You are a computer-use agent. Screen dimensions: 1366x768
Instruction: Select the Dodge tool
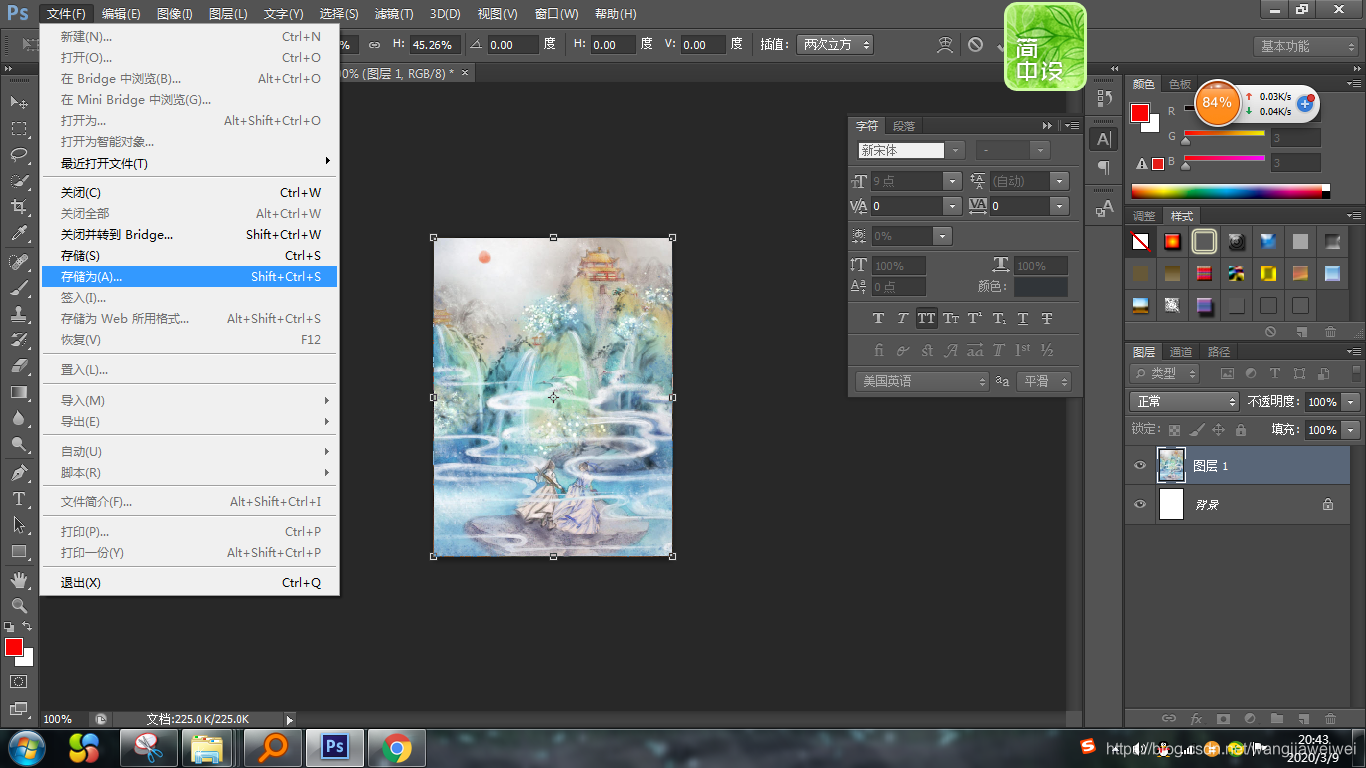[x=19, y=444]
